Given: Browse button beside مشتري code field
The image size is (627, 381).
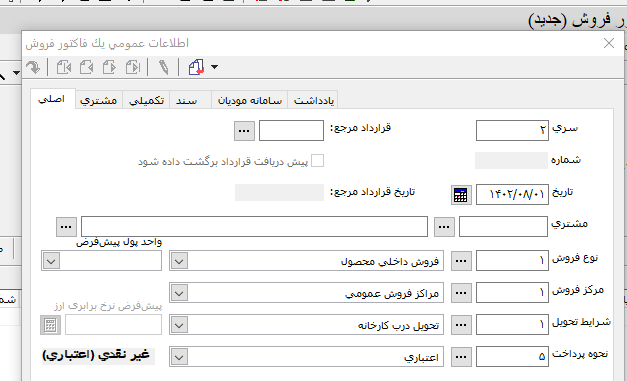Looking at the screenshot, I should (x=444, y=227).
